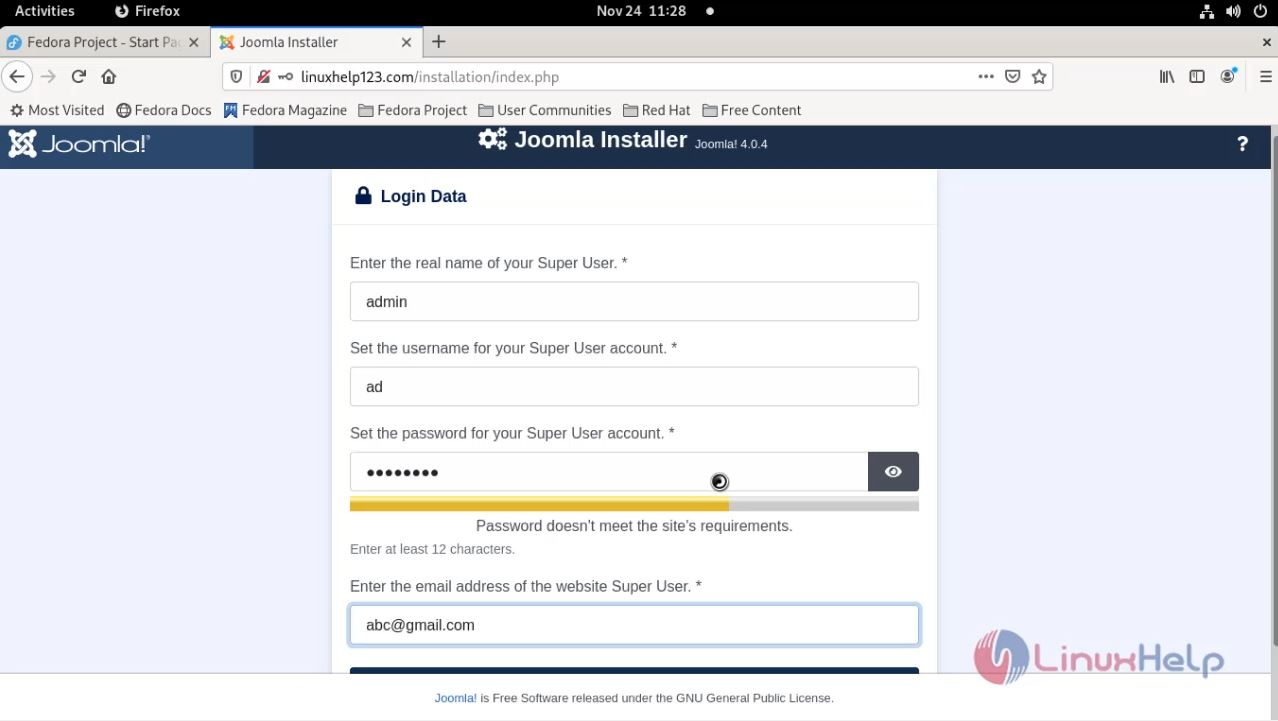The width and height of the screenshot is (1278, 721).
Task: Close the Fedora Project tab
Action: (x=194, y=42)
